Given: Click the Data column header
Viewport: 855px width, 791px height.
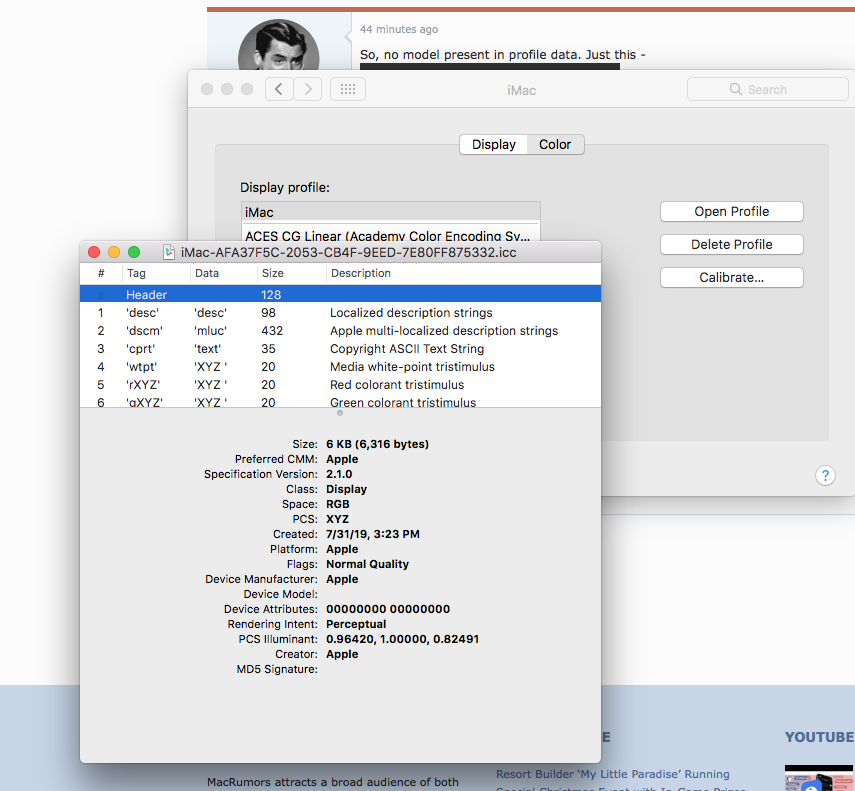Looking at the screenshot, I should coord(224,273).
